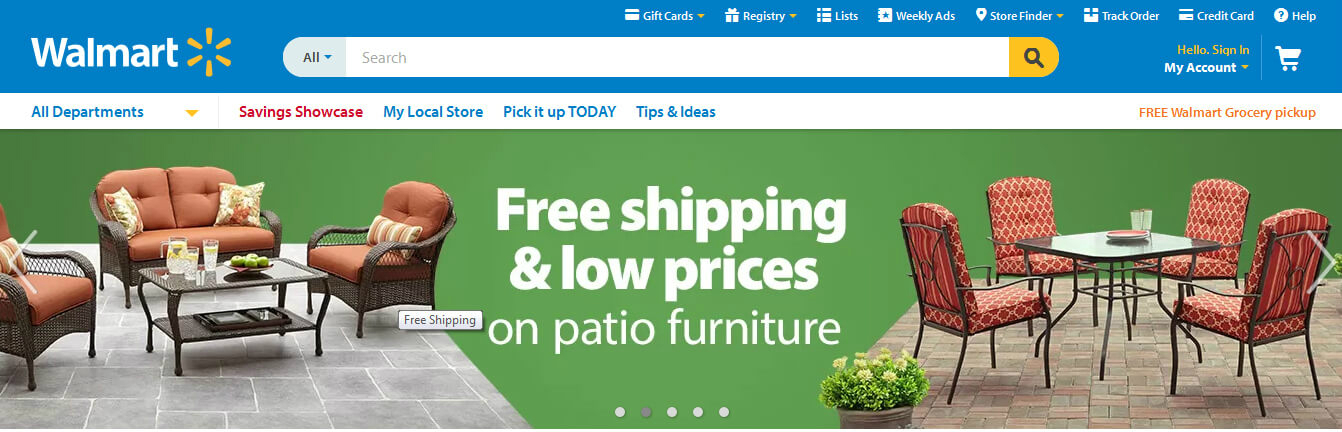Go to Pick it up TODAY

(x=559, y=112)
